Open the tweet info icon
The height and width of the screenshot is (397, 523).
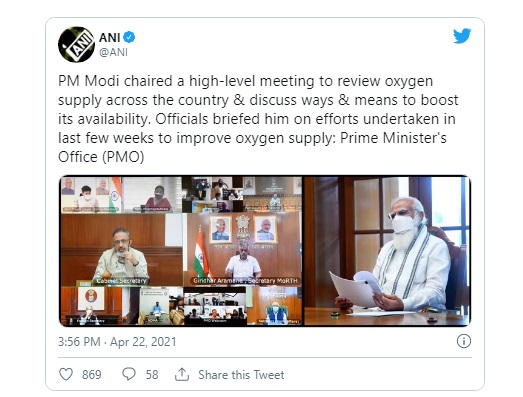[464, 341]
